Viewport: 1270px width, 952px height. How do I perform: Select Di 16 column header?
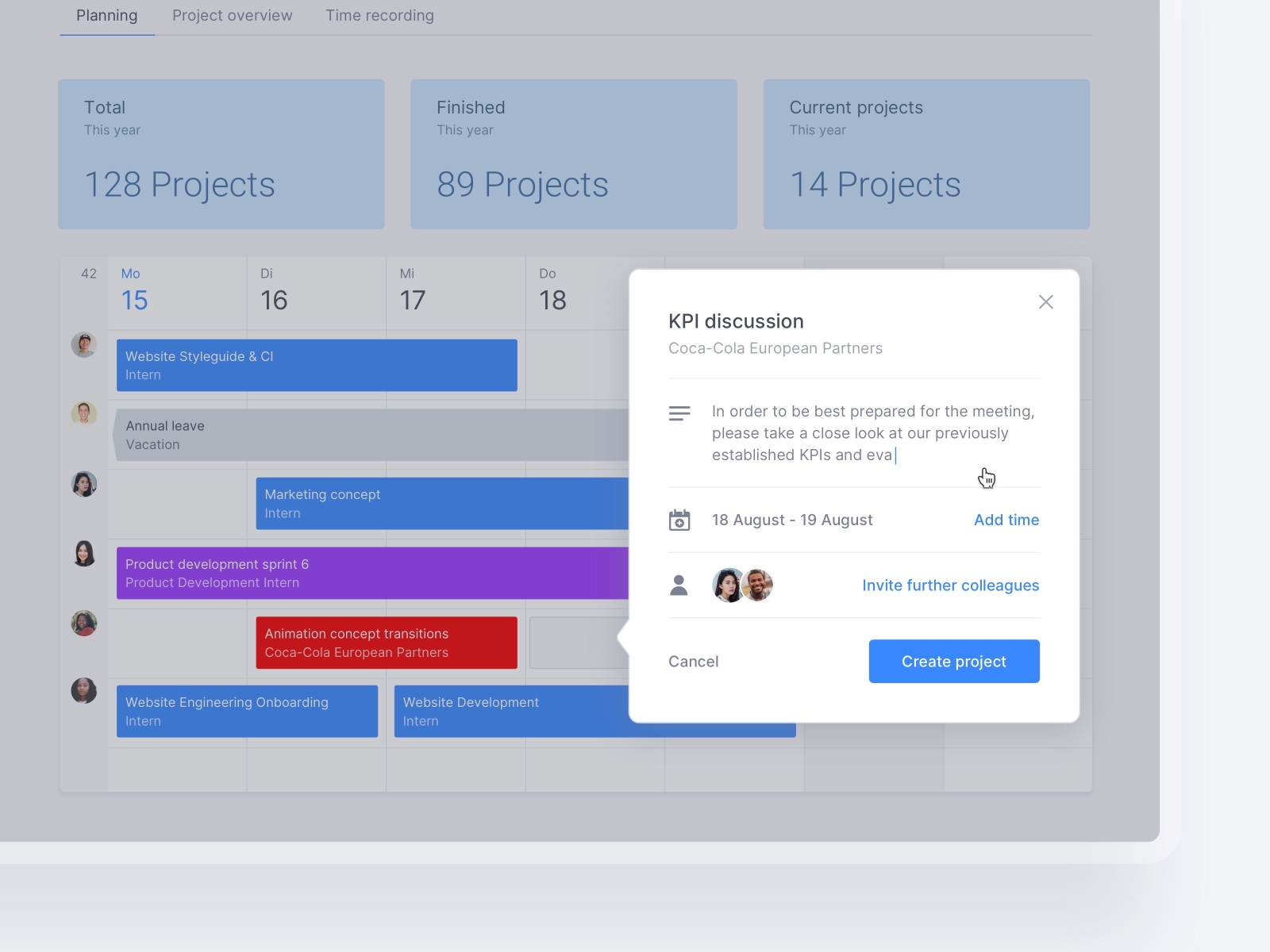316,292
